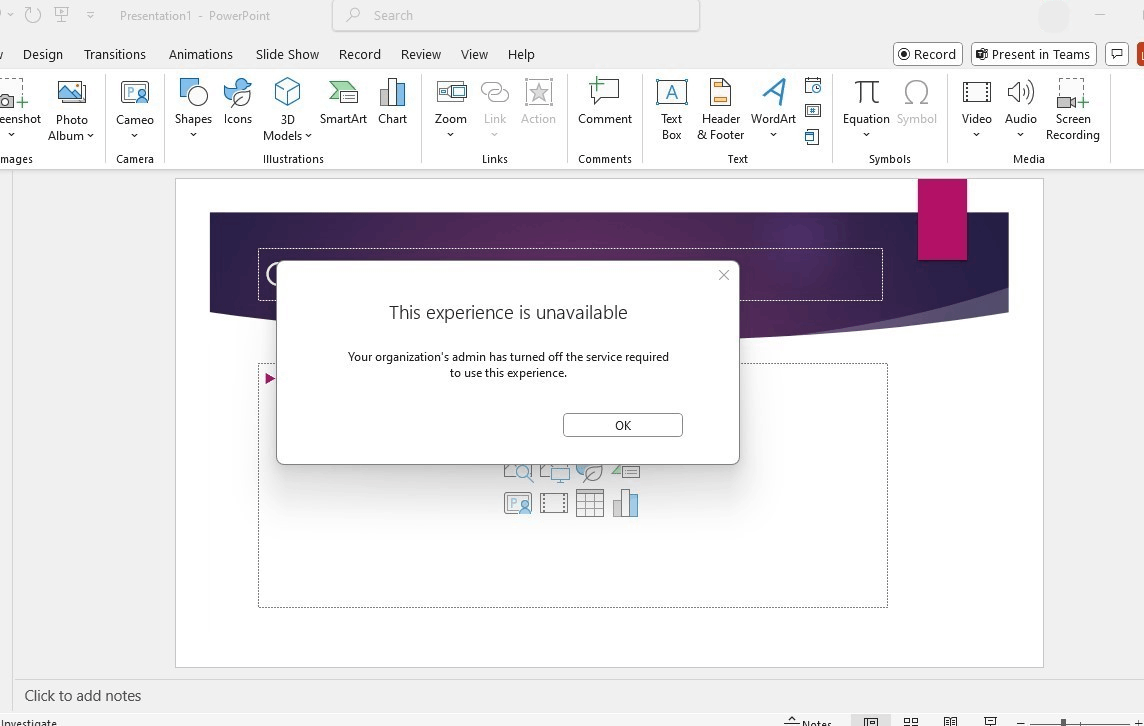Start a Screen Recording
This screenshot has height=726, width=1144.
(1072, 105)
